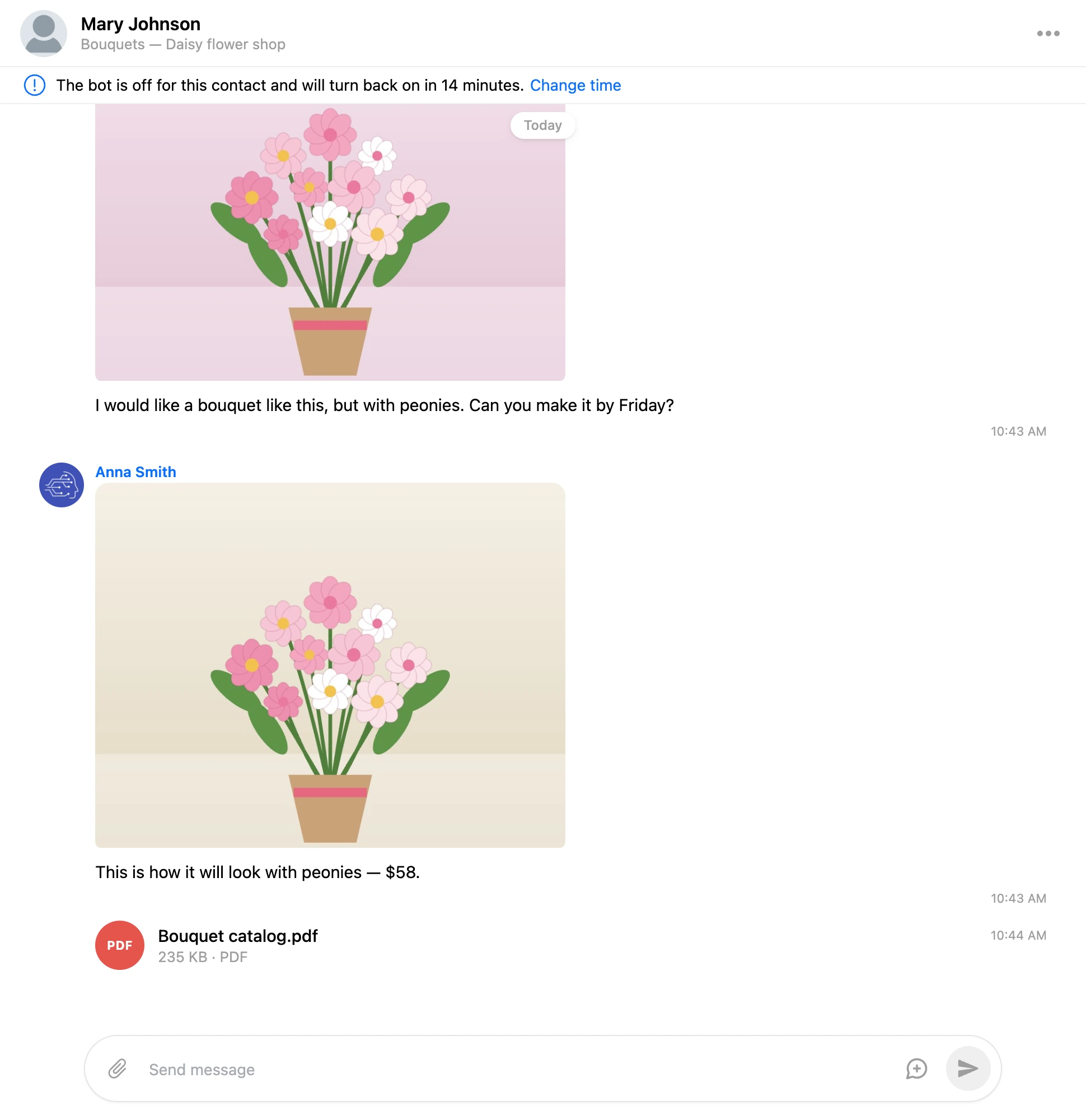Open the three-dot more options menu
The width and height of the screenshot is (1086, 1120).
pos(1048,33)
